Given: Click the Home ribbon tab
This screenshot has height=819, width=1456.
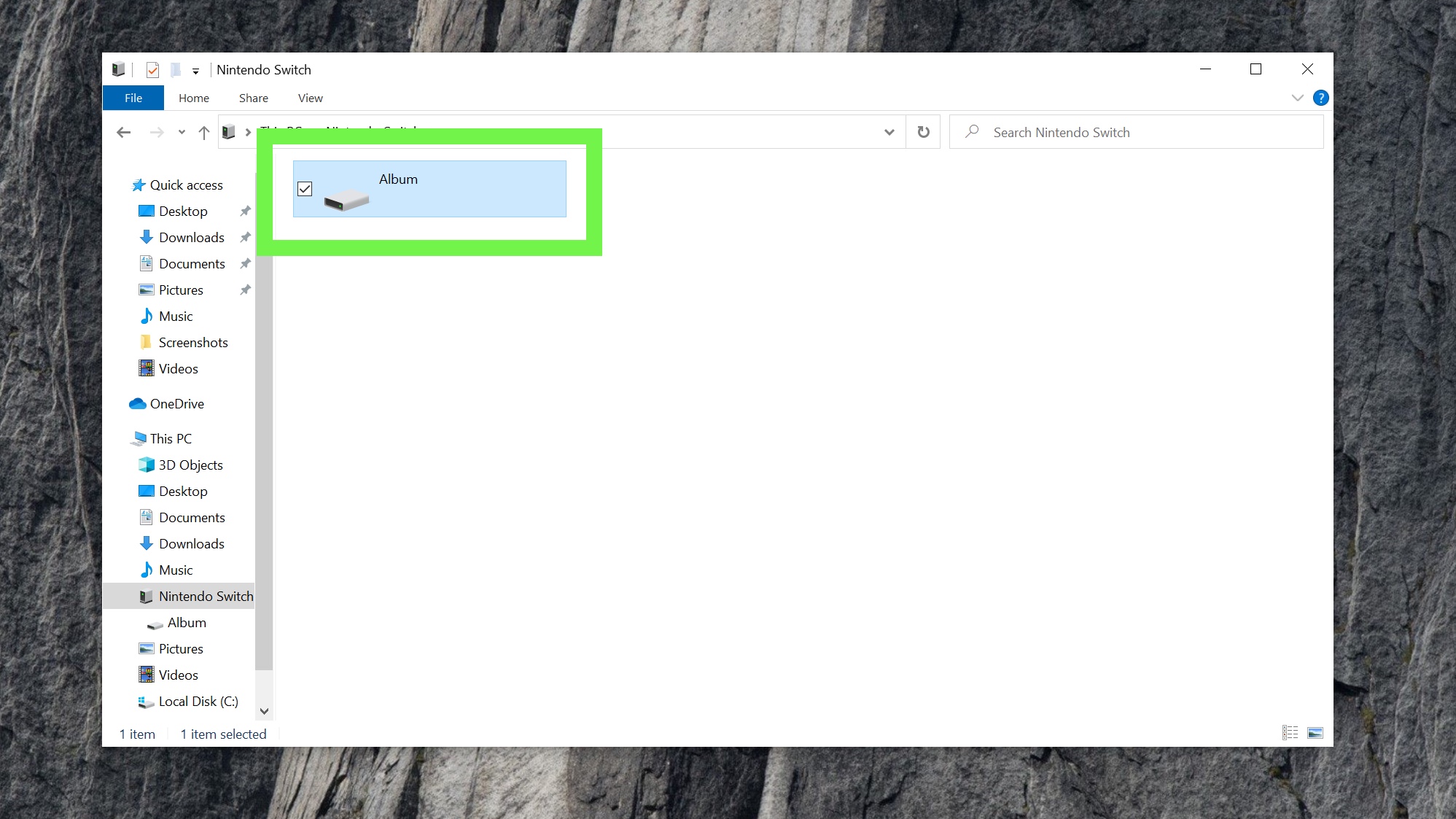Looking at the screenshot, I should [194, 97].
